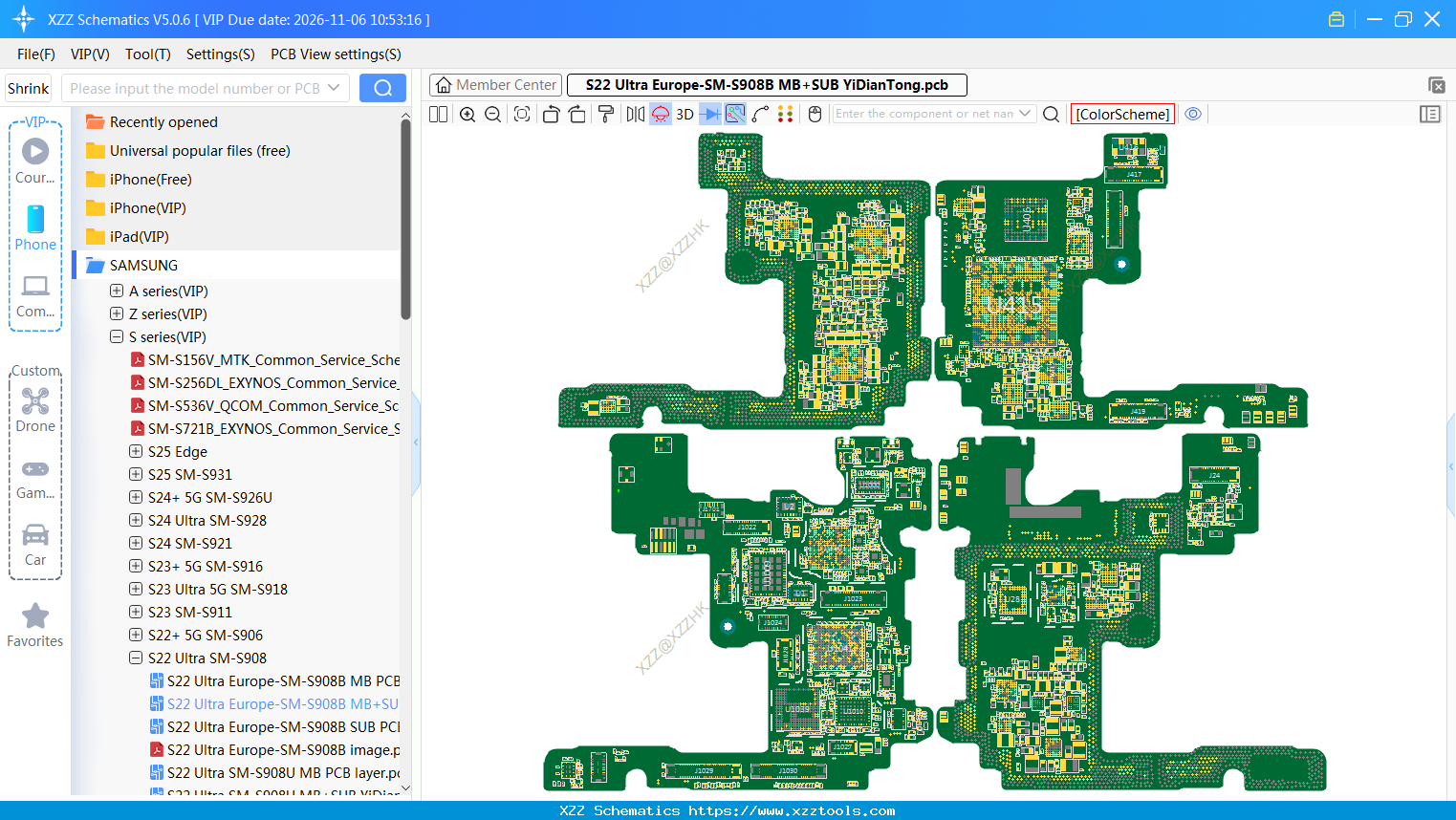The width and height of the screenshot is (1456, 820).
Task: Open the component or net name dropdown
Action: tap(1026, 114)
